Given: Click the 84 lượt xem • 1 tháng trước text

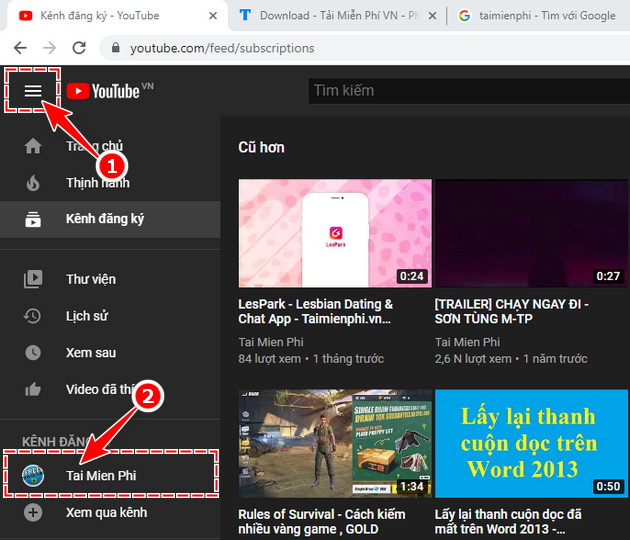Looking at the screenshot, I should (x=311, y=359).
